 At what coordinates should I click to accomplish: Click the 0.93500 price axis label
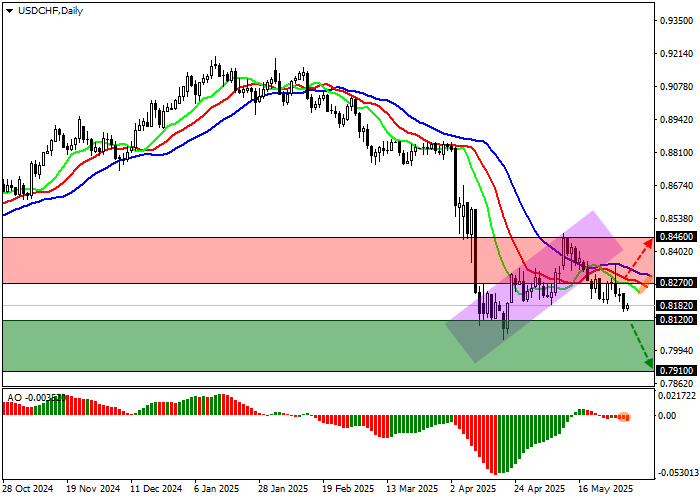pyautogui.click(x=676, y=21)
